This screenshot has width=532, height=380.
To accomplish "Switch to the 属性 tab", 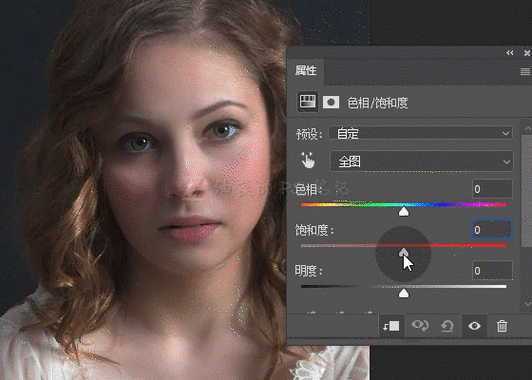I will click(x=306, y=71).
